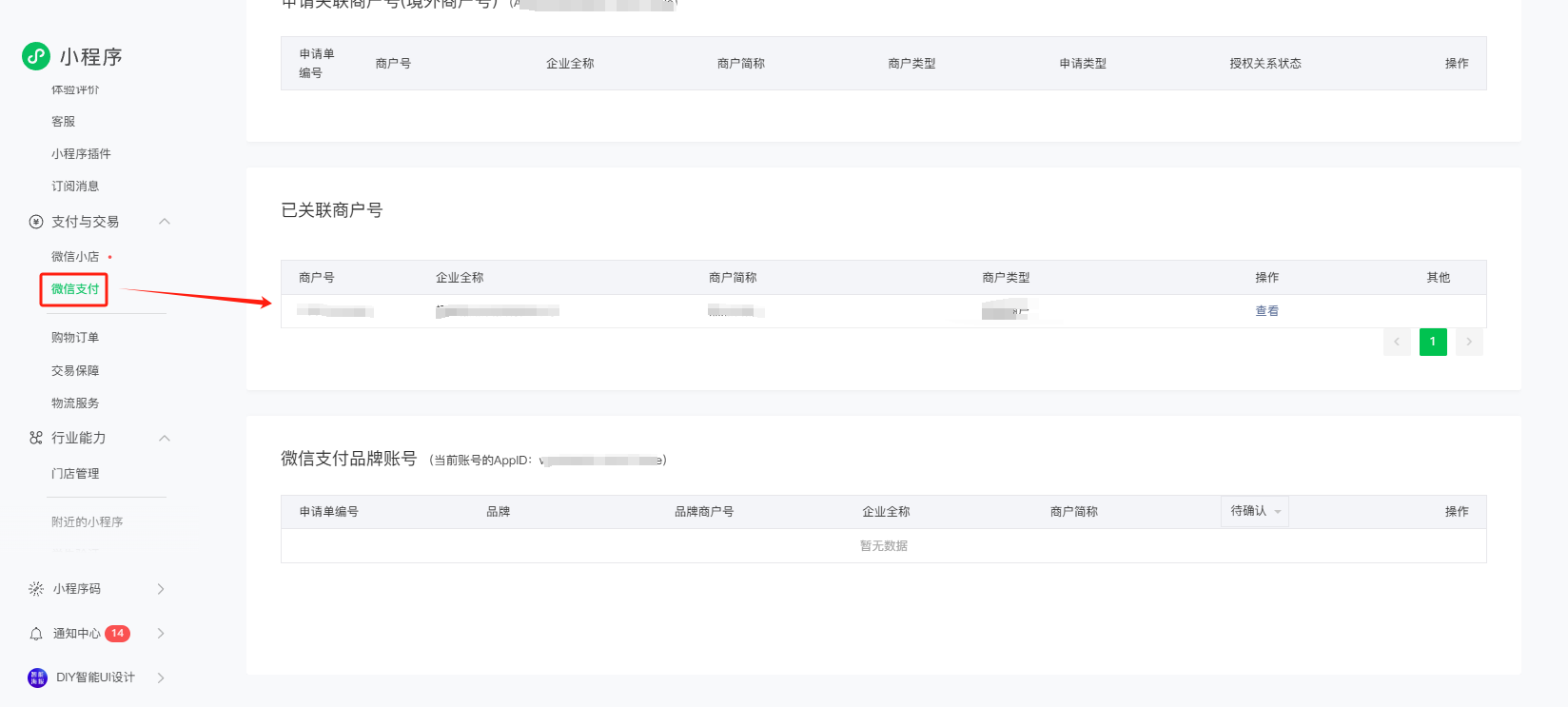Expand the 小程序码 menu arrow
This screenshot has height=707, width=1568.
point(161,589)
